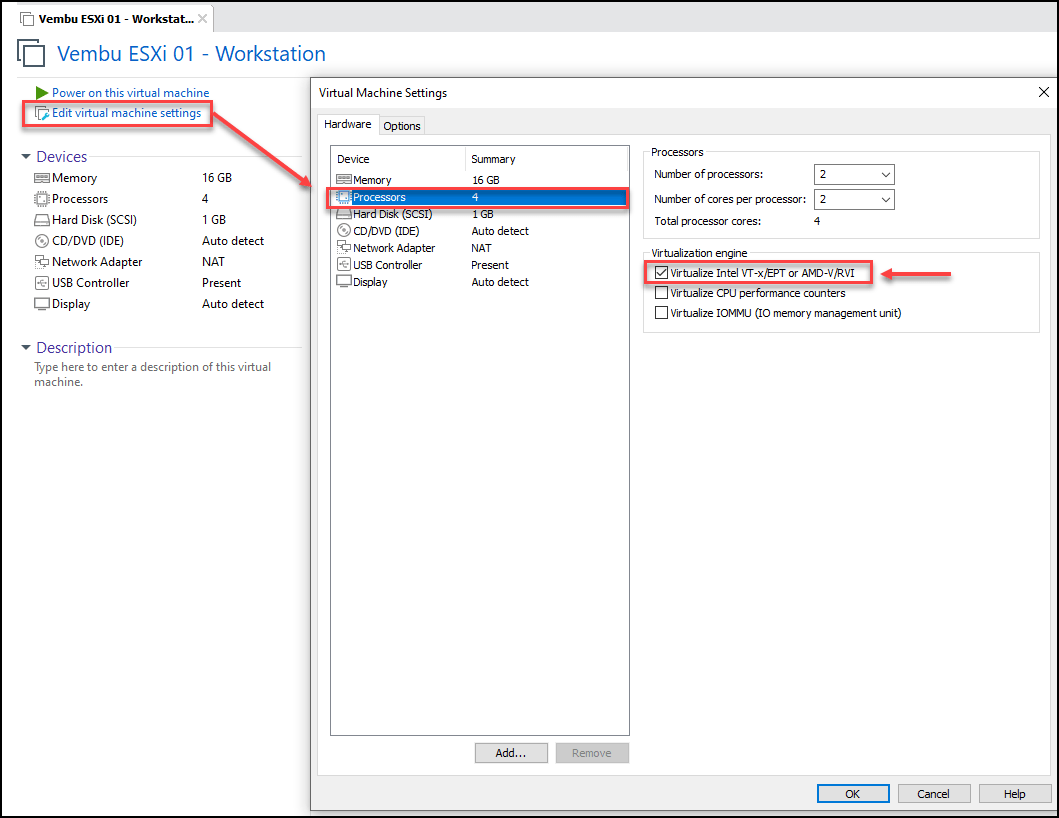The height and width of the screenshot is (818, 1059).
Task: Click the Summary column header
Action: (493, 159)
